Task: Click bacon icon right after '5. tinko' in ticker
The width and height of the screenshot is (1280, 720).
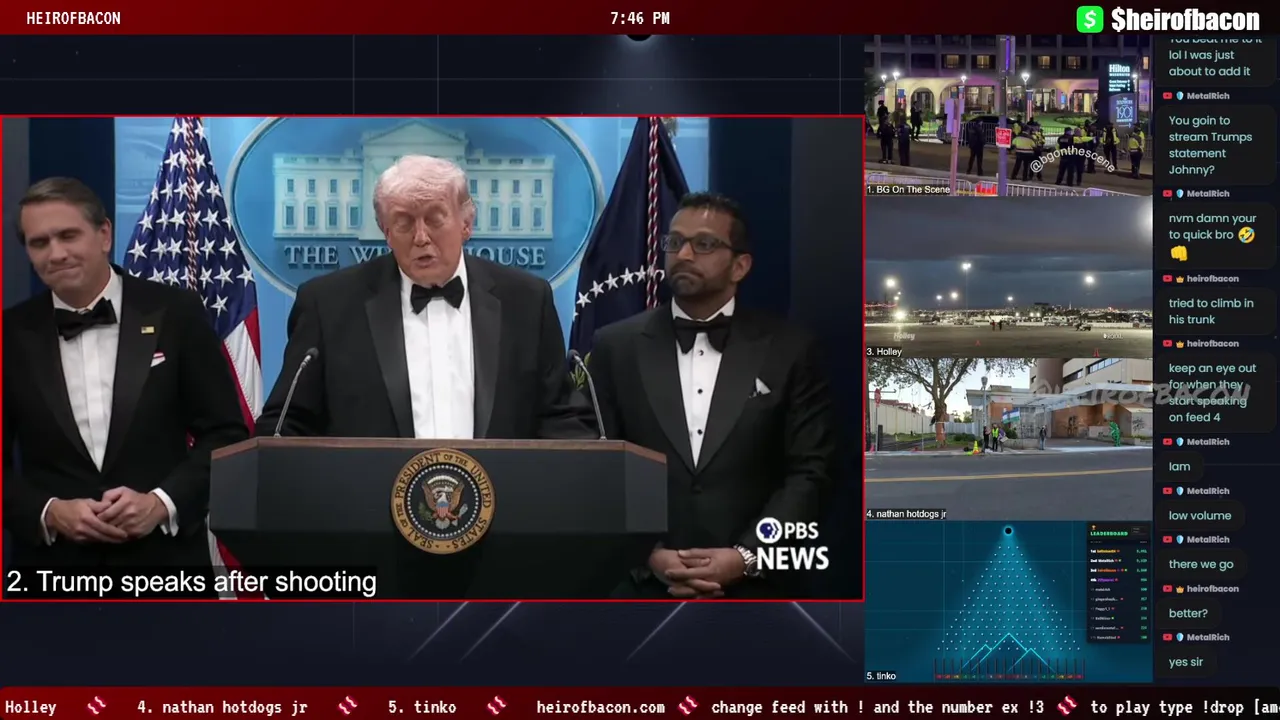Action: 497,706
